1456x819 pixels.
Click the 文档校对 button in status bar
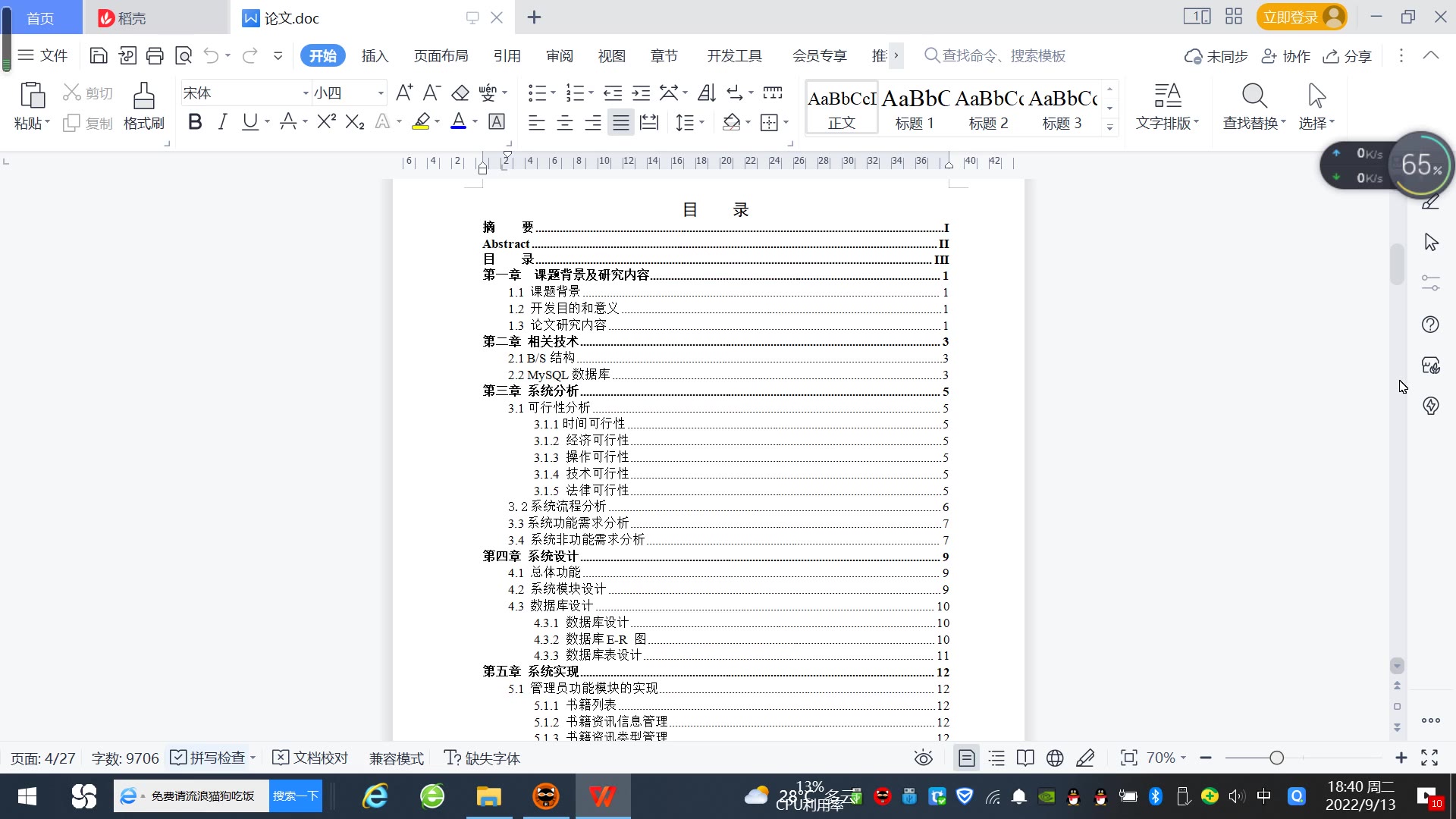[x=310, y=758]
